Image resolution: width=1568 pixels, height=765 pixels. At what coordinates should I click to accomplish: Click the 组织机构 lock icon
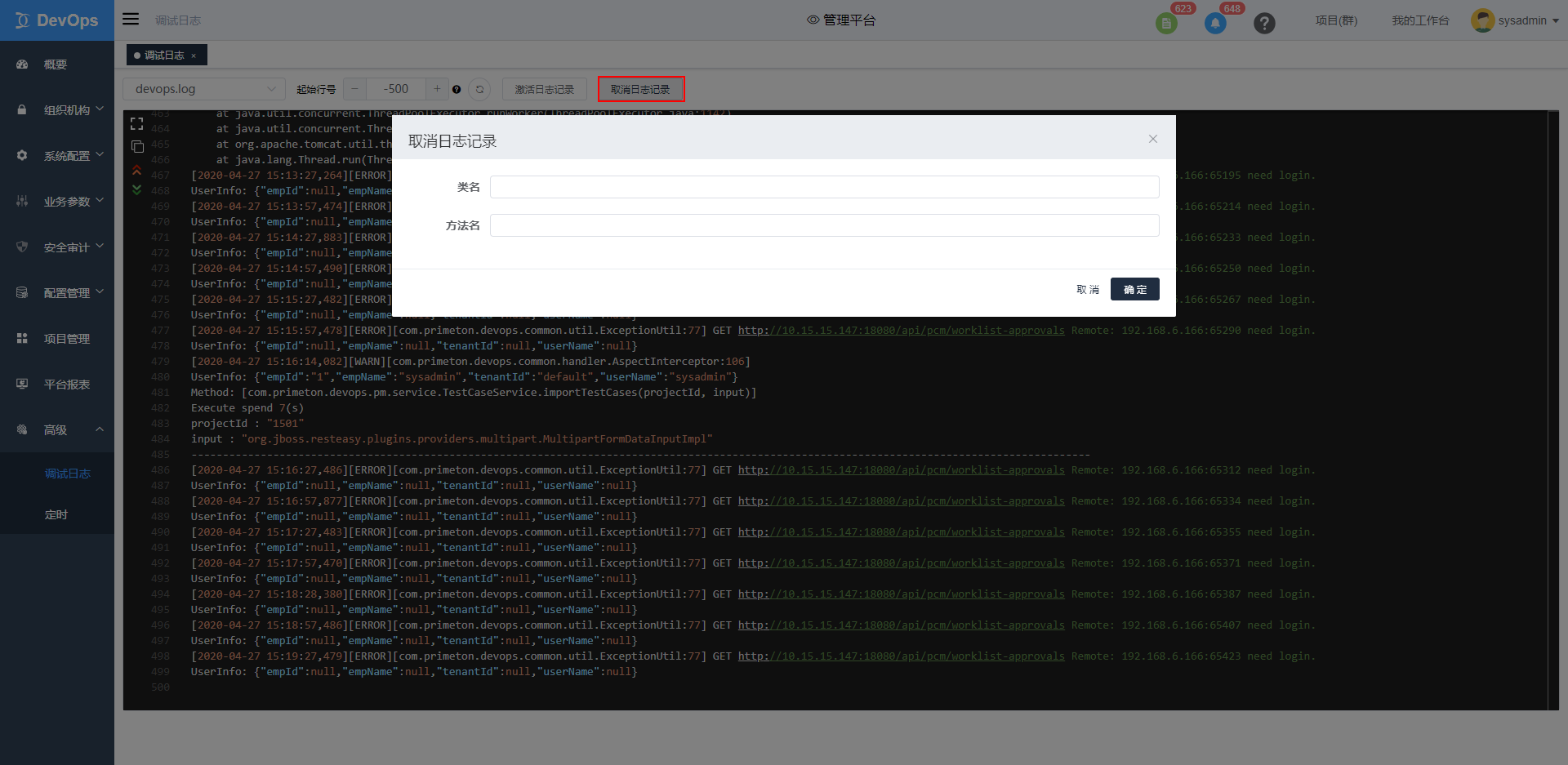(22, 109)
